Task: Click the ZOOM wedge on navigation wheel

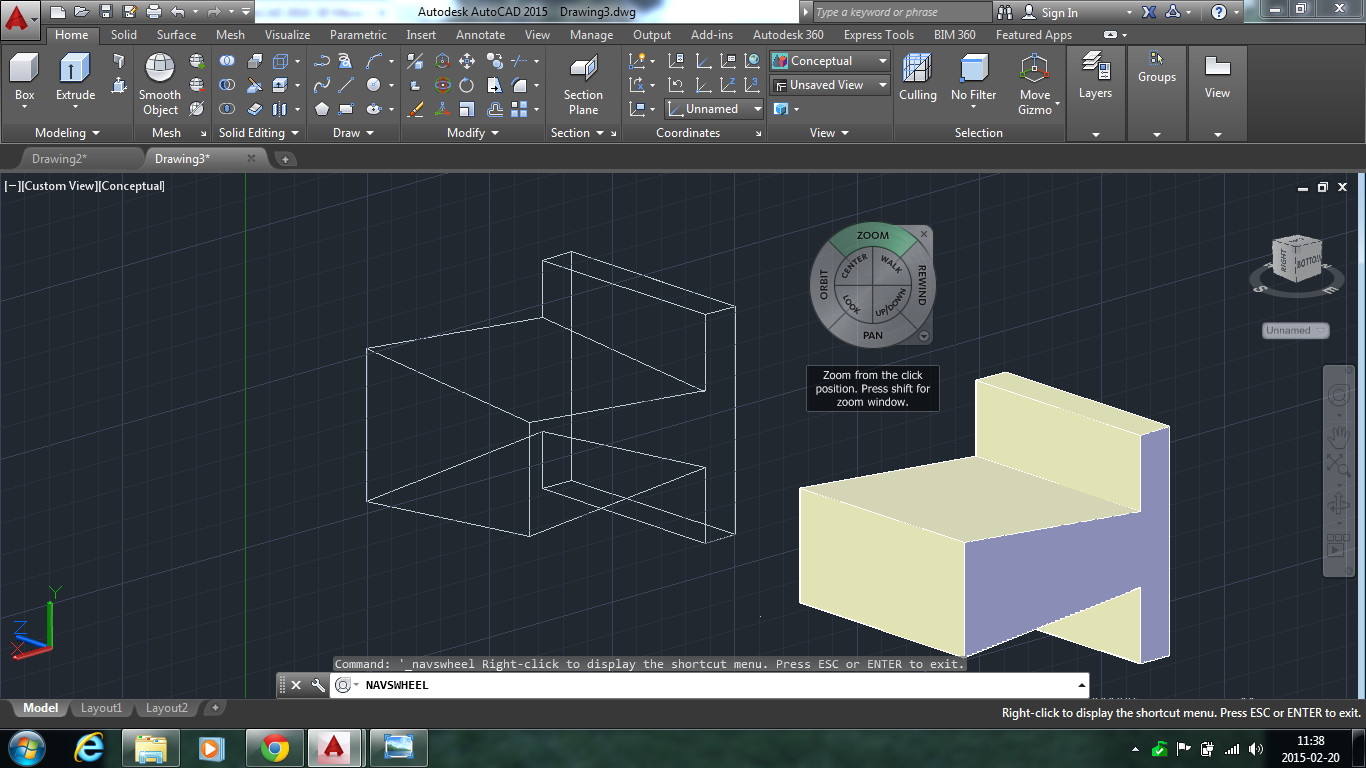Action: click(x=873, y=237)
